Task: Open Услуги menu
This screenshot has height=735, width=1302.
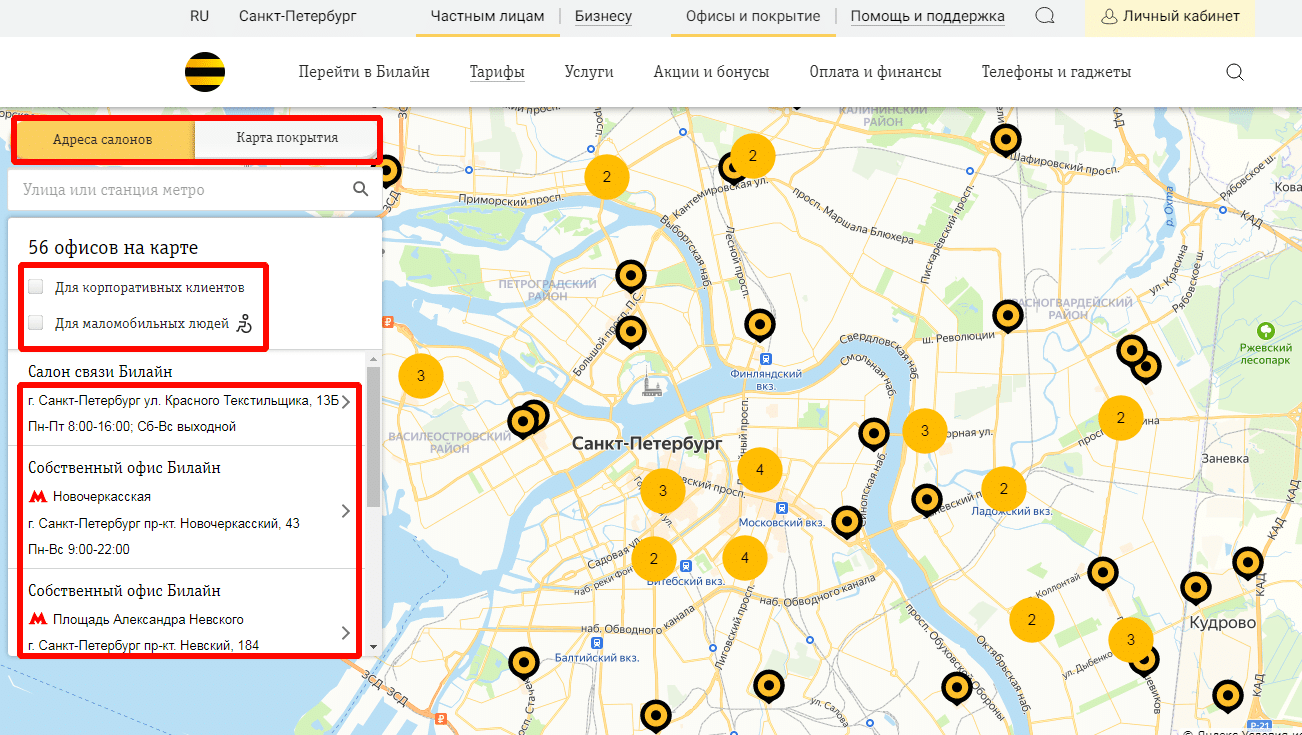Action: [589, 72]
